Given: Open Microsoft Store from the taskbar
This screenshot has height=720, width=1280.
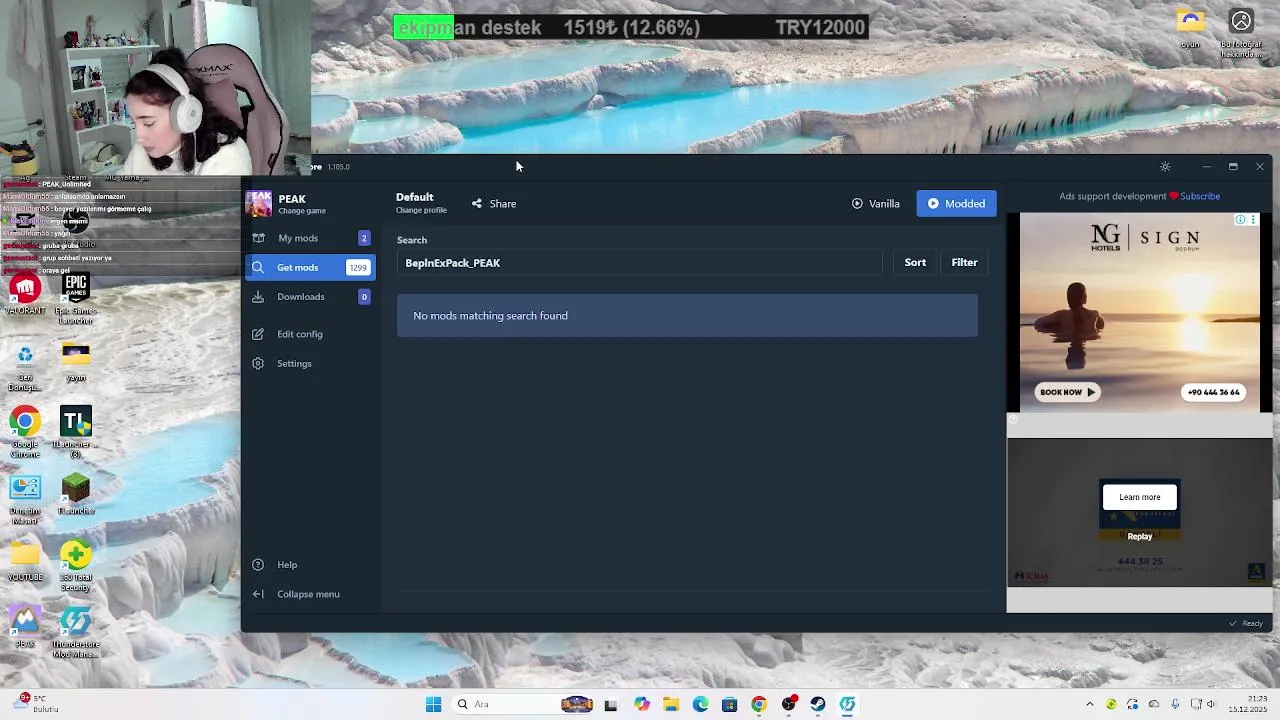Looking at the screenshot, I should 729,704.
